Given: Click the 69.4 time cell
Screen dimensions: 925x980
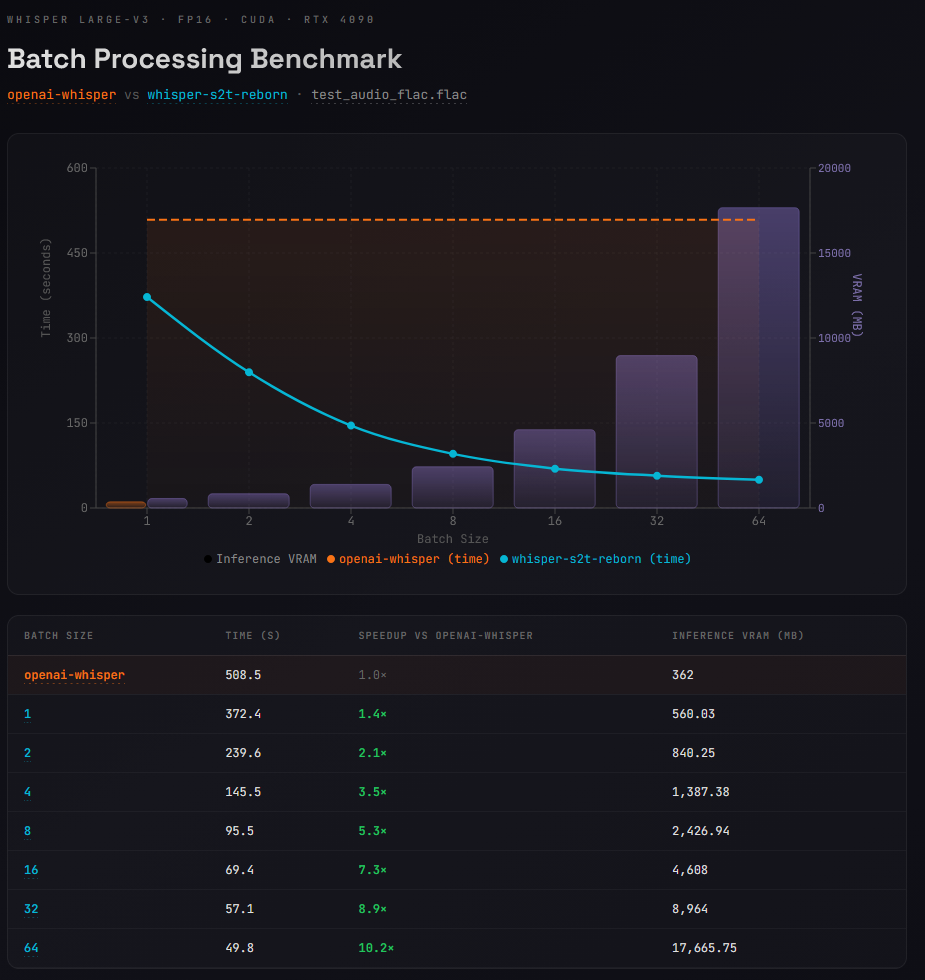Looking at the screenshot, I should 239,870.
